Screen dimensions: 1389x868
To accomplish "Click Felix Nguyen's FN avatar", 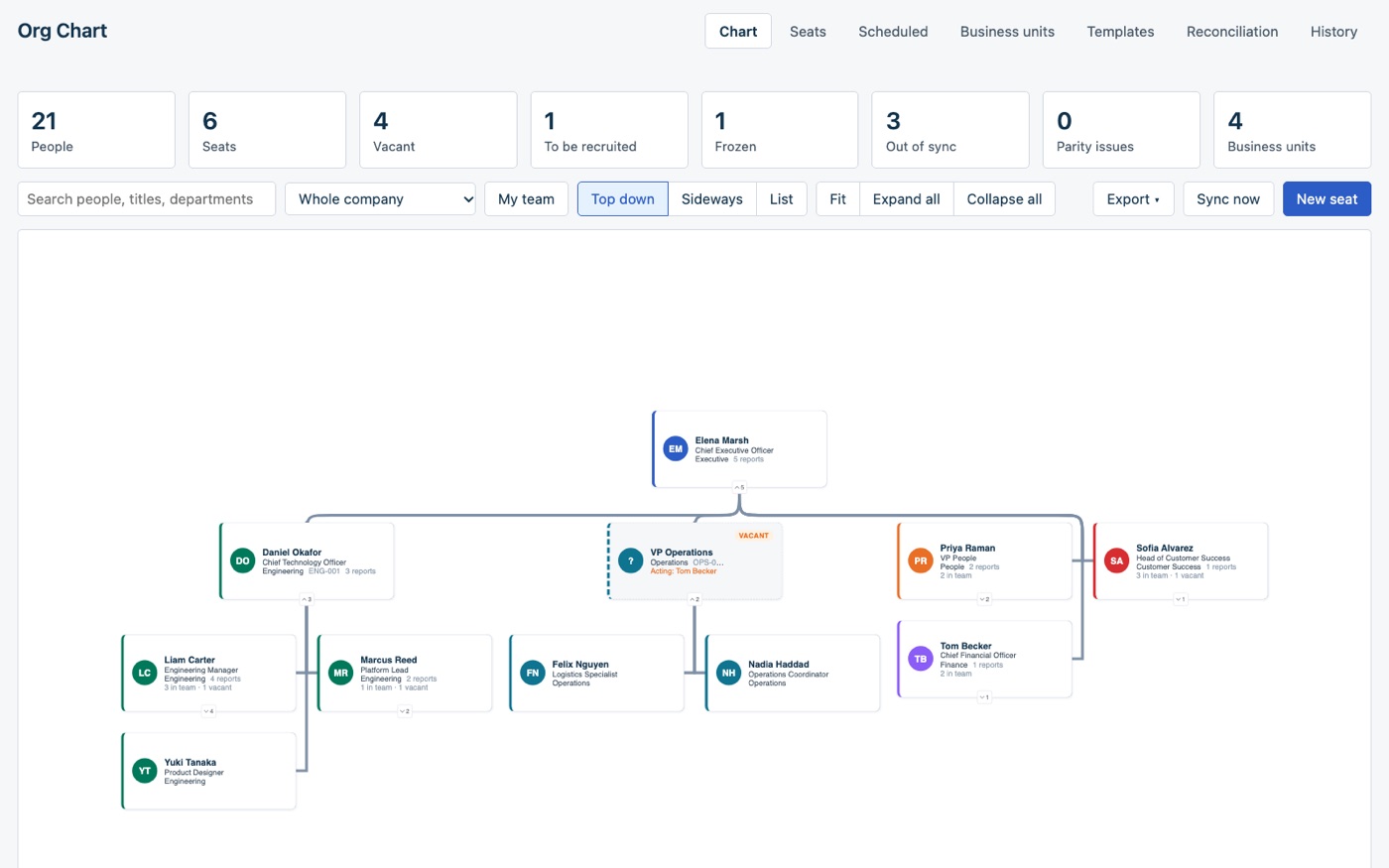I will tap(532, 673).
